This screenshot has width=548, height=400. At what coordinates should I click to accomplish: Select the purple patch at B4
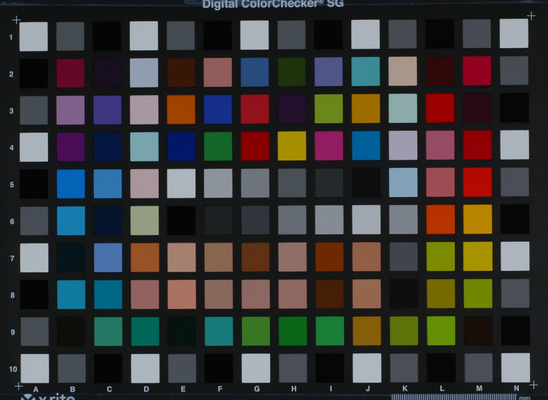pyautogui.click(x=71, y=147)
